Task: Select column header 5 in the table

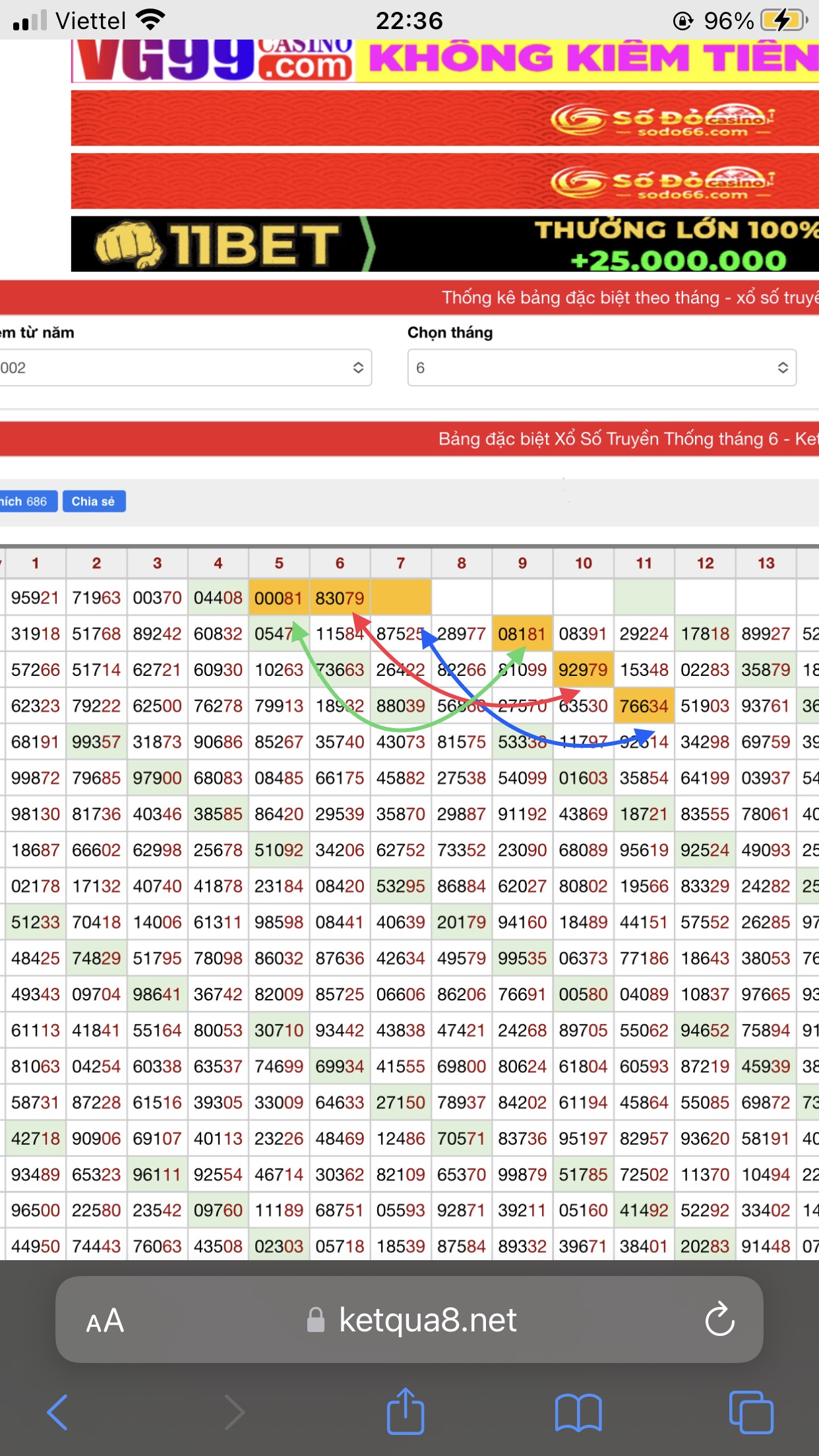Action: tap(279, 563)
